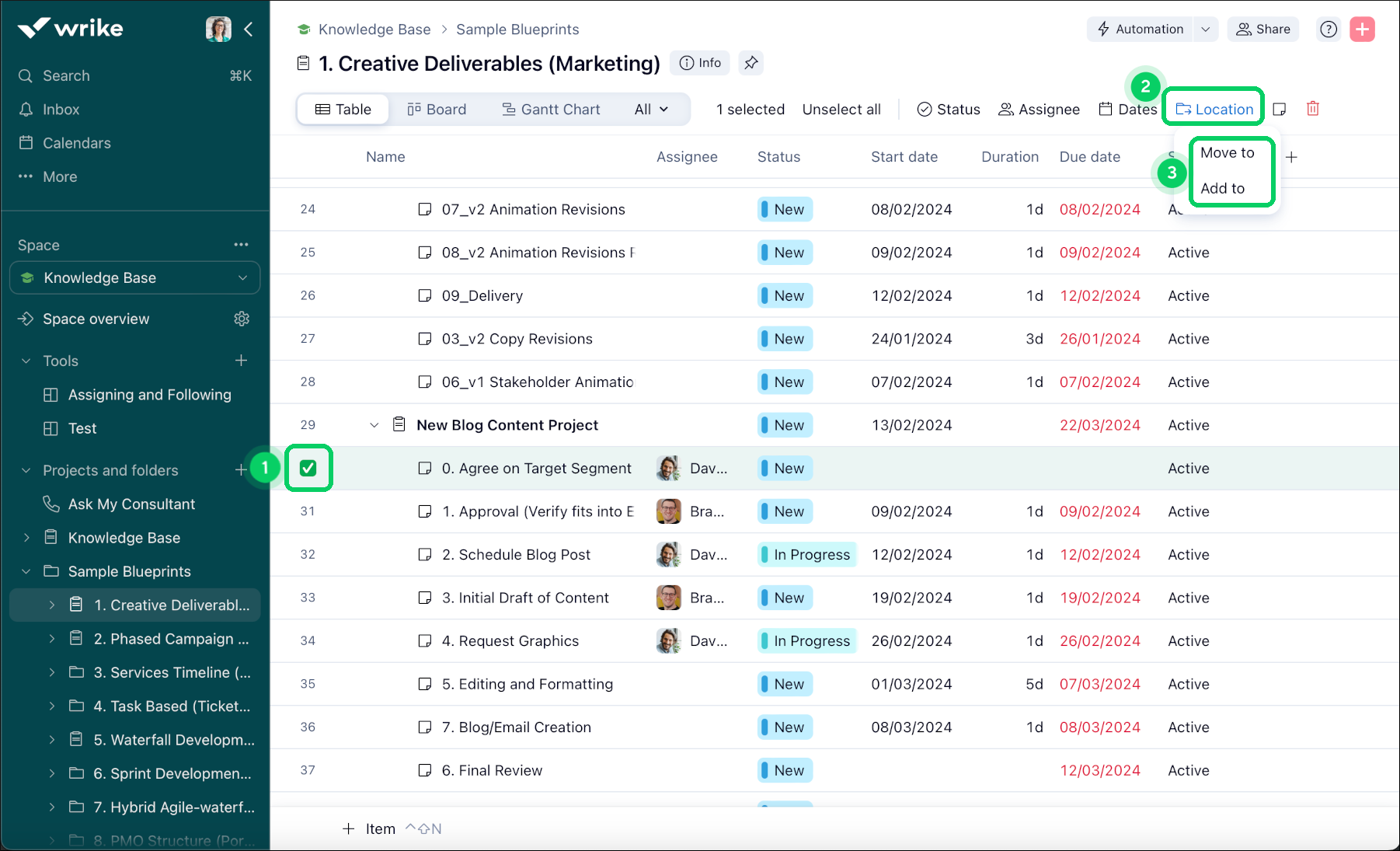The image size is (1400, 851).
Task: Add a new column with plus icon
Action: tap(1291, 157)
